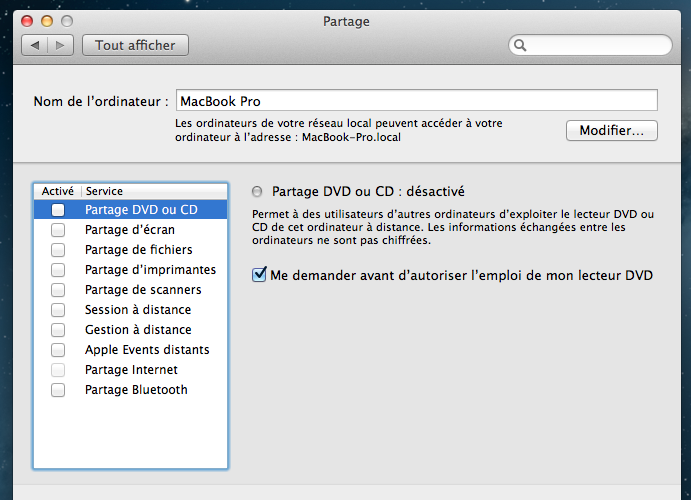
Task: Toggle the Partage Bluetooth checkbox
Action: point(58,390)
